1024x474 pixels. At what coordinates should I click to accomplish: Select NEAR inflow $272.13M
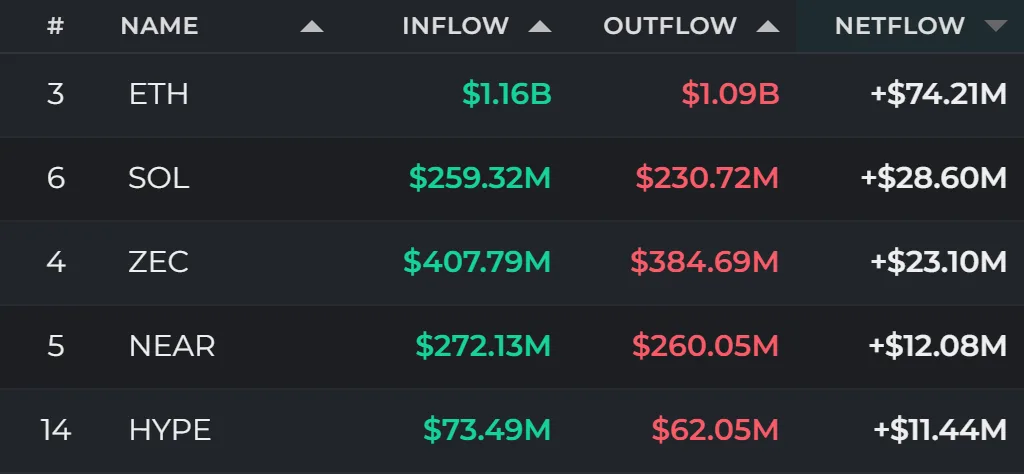coord(483,346)
